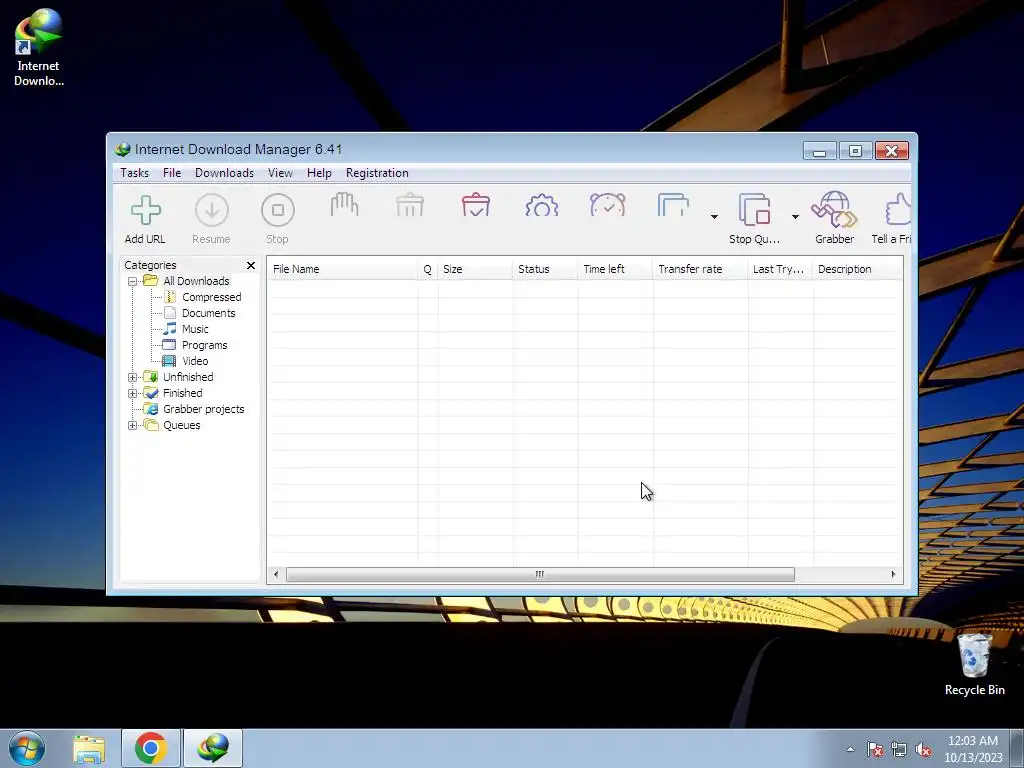Screen dimensions: 1024x768
Task: Select the Compressed category
Action: [x=212, y=297]
